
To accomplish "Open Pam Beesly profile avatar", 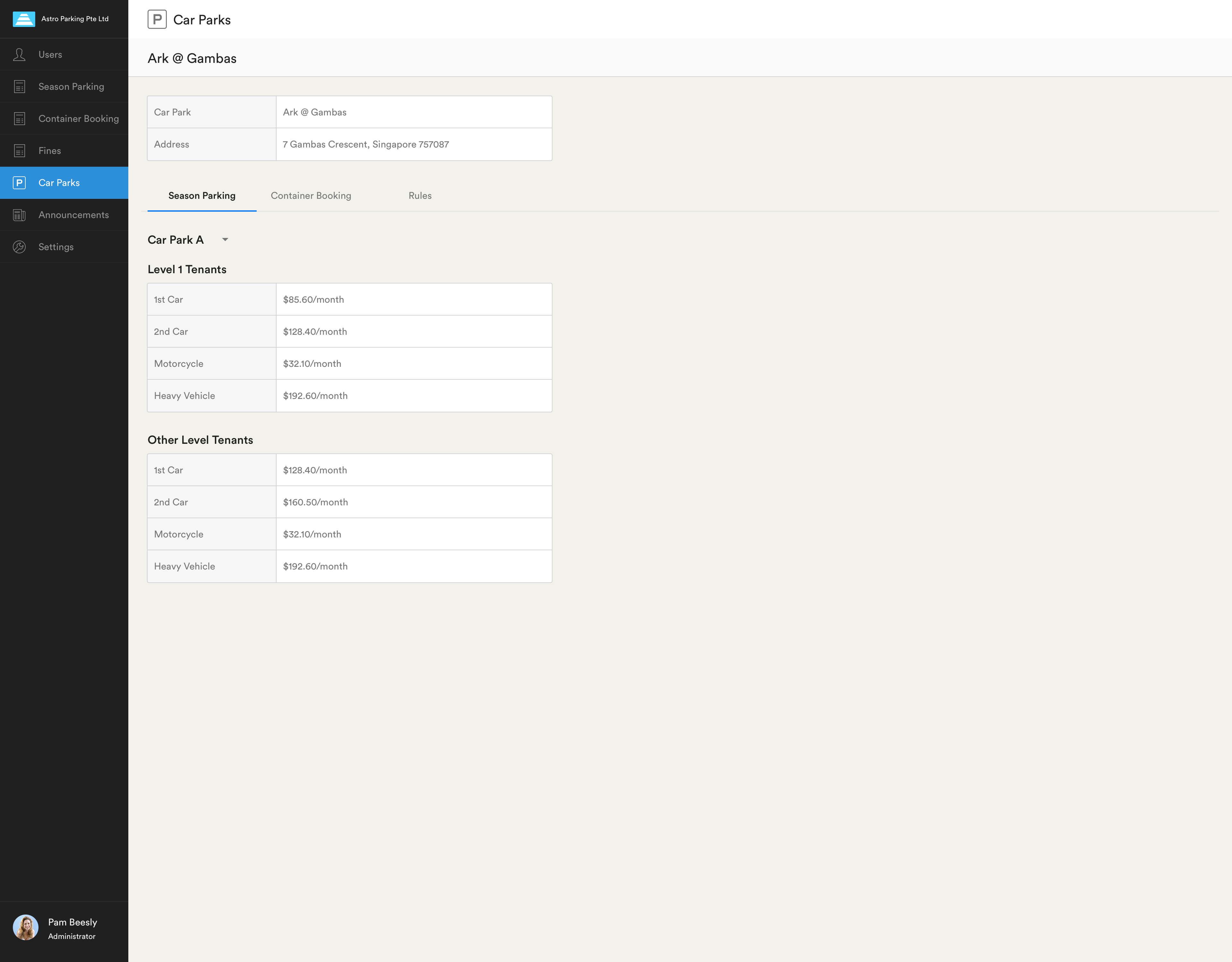I will tap(25, 928).
